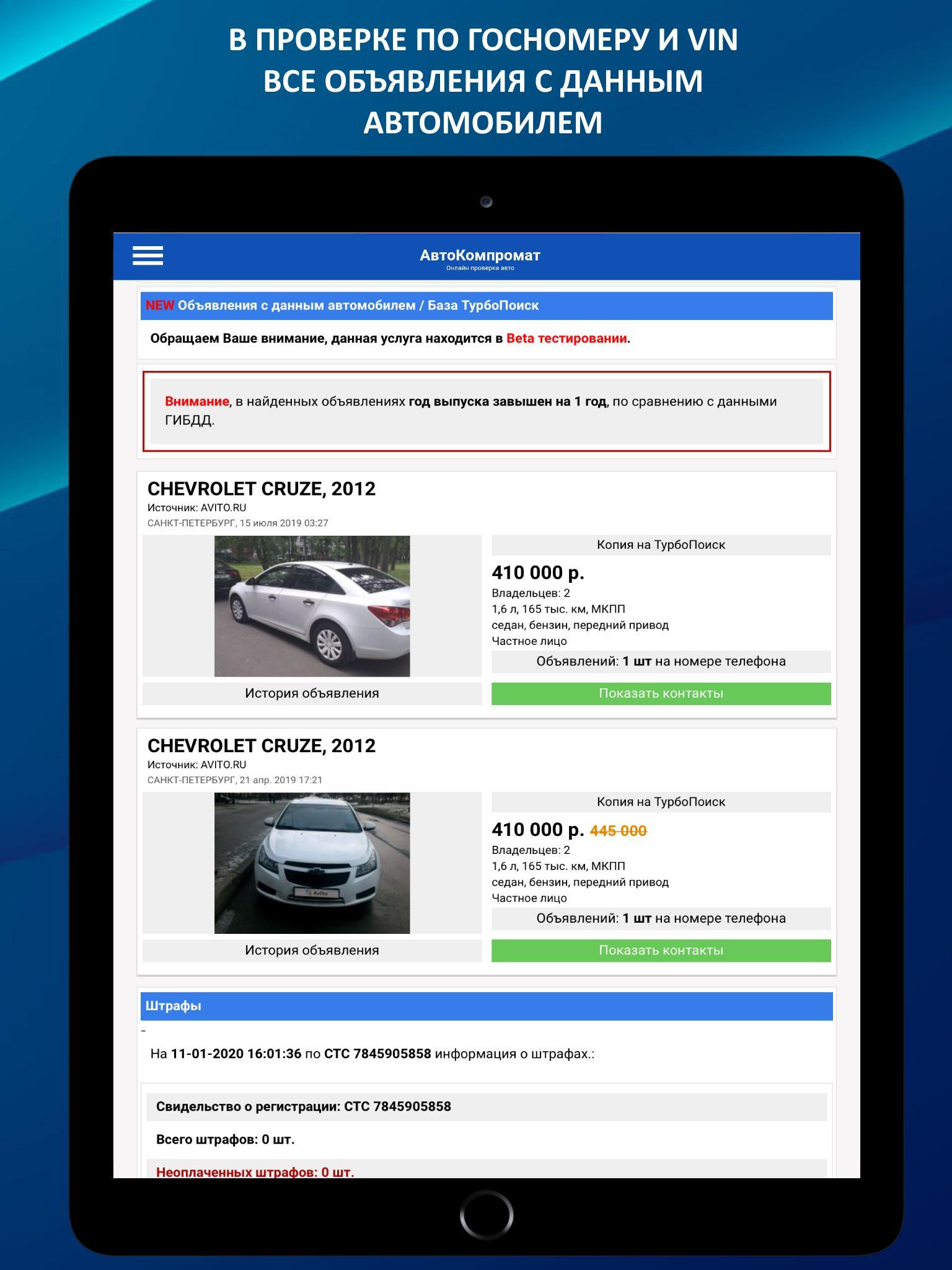Click 'Всего штрафов: 0 шт.' row
952x1270 pixels.
[487, 1140]
